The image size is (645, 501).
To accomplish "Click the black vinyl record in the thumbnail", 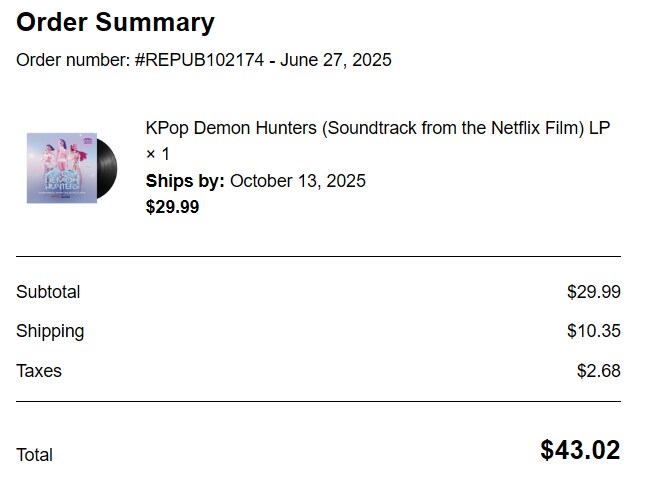I will click(x=107, y=169).
